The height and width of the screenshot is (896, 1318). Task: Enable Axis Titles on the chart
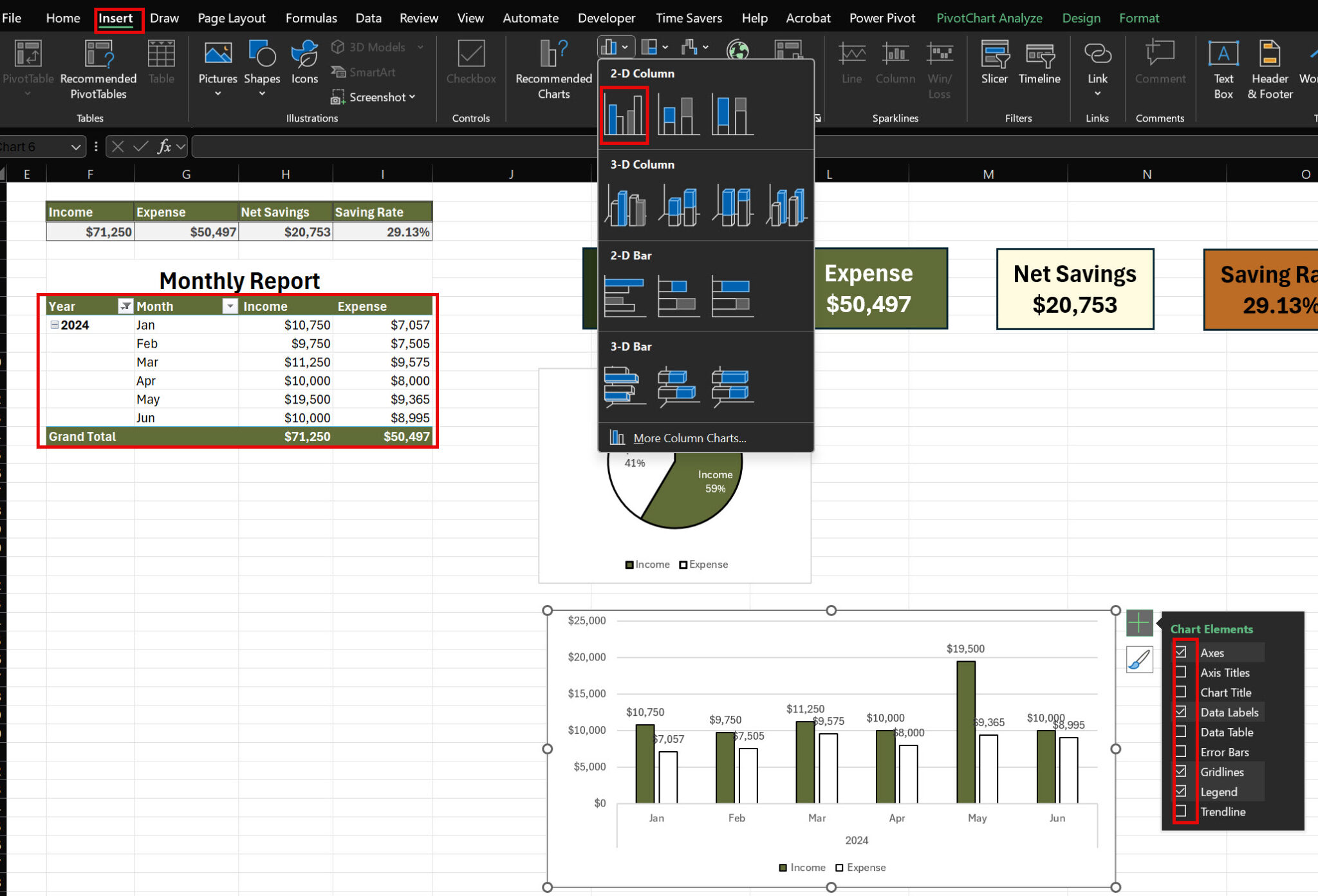click(1182, 672)
